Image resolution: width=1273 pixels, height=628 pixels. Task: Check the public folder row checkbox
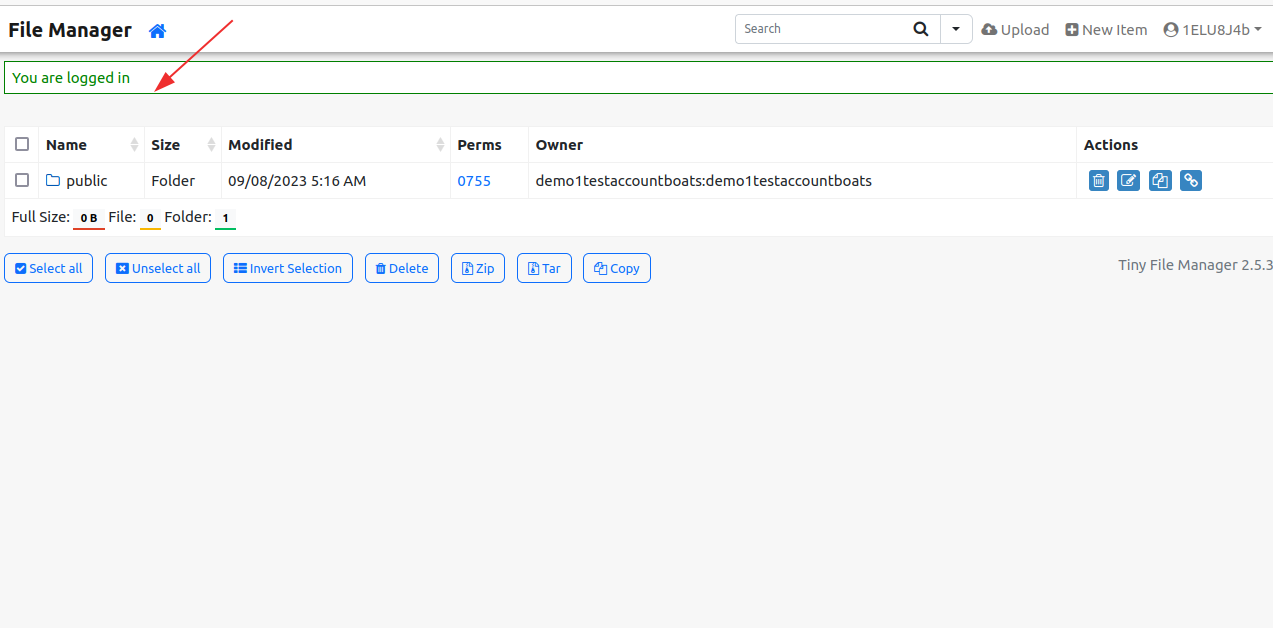click(22, 180)
